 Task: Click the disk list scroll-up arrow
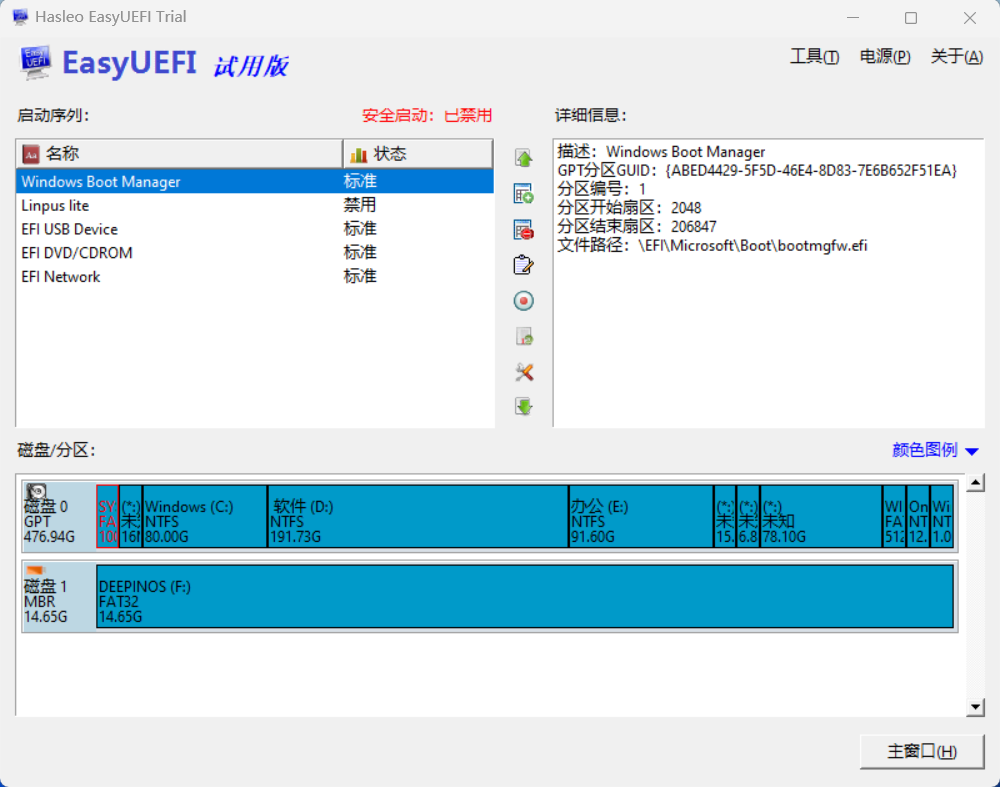point(975,483)
